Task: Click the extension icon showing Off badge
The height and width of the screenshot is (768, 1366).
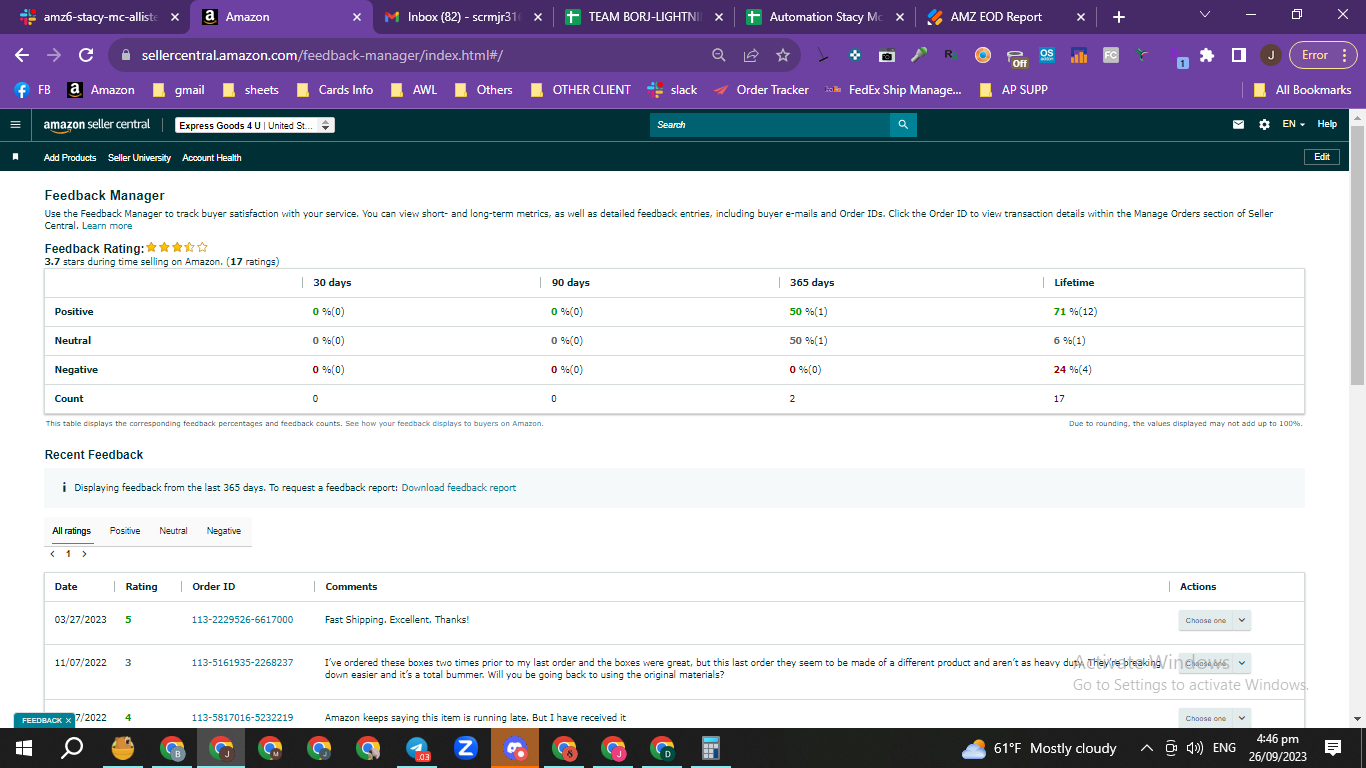Action: tap(1016, 57)
